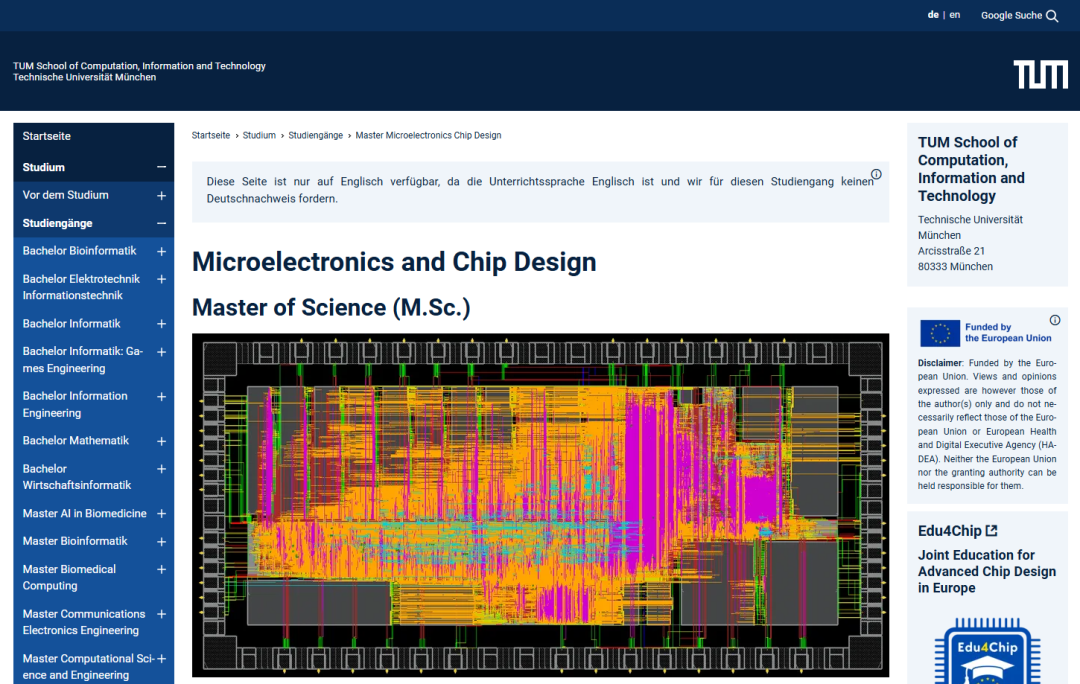1080x684 pixels.
Task: Expand Master AI in Biomedicine entry
Action: tap(161, 514)
